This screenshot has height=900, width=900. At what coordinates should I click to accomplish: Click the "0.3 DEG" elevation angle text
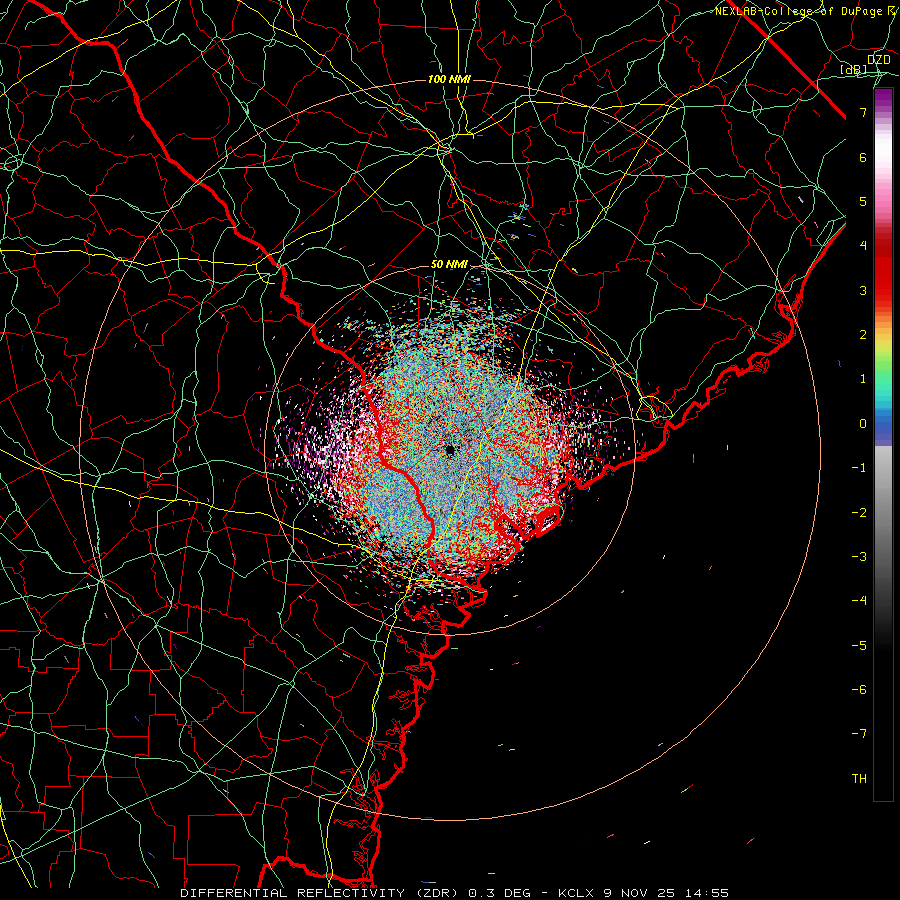[500, 893]
